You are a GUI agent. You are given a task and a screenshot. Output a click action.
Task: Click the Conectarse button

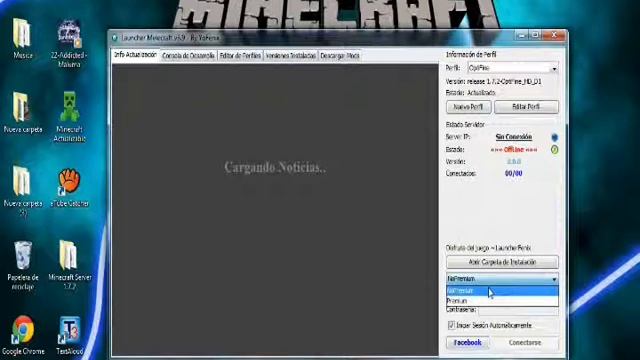click(525, 343)
